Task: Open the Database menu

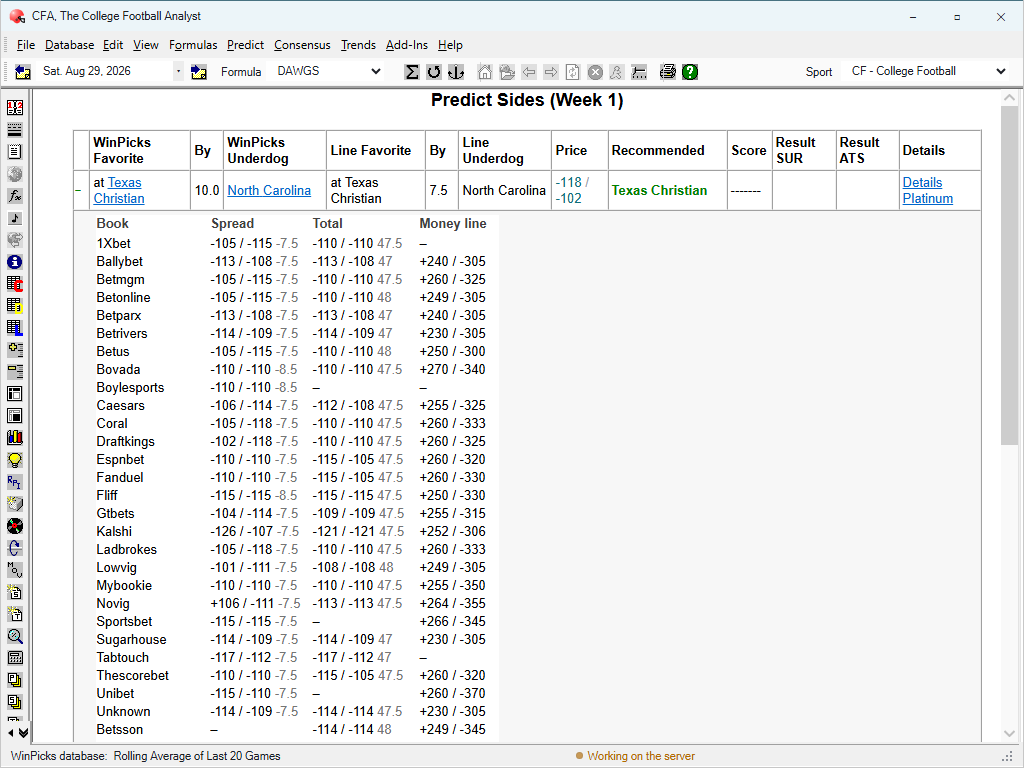Action: click(x=69, y=45)
